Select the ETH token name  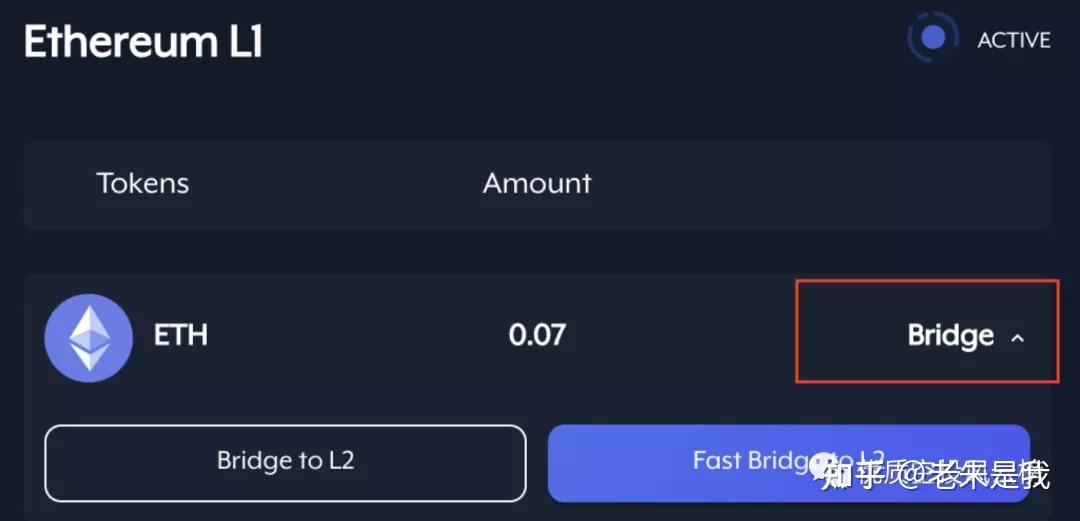[x=180, y=335]
